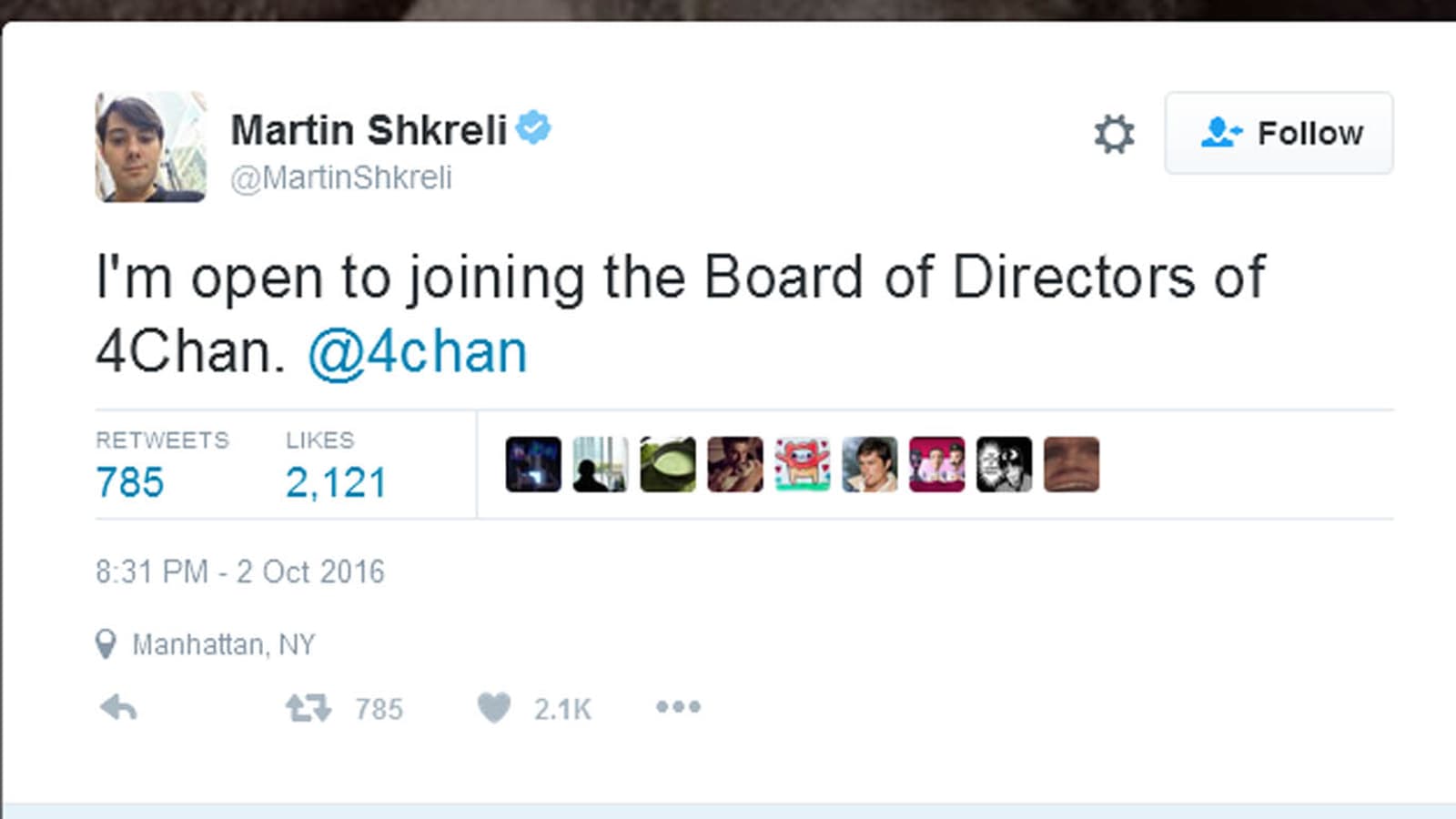Image resolution: width=1456 pixels, height=819 pixels.
Task: Click the 8:31 PM - 2 Oct 2016 timestamp
Action: coord(240,571)
